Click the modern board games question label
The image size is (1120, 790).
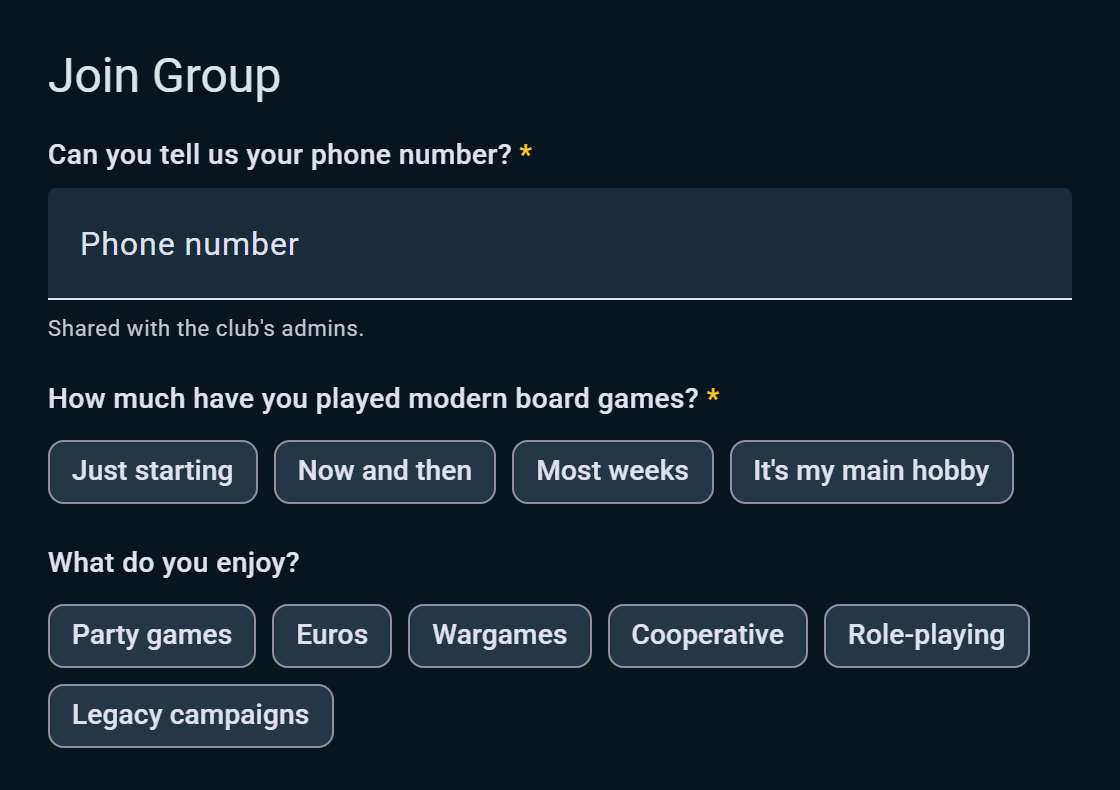click(373, 399)
